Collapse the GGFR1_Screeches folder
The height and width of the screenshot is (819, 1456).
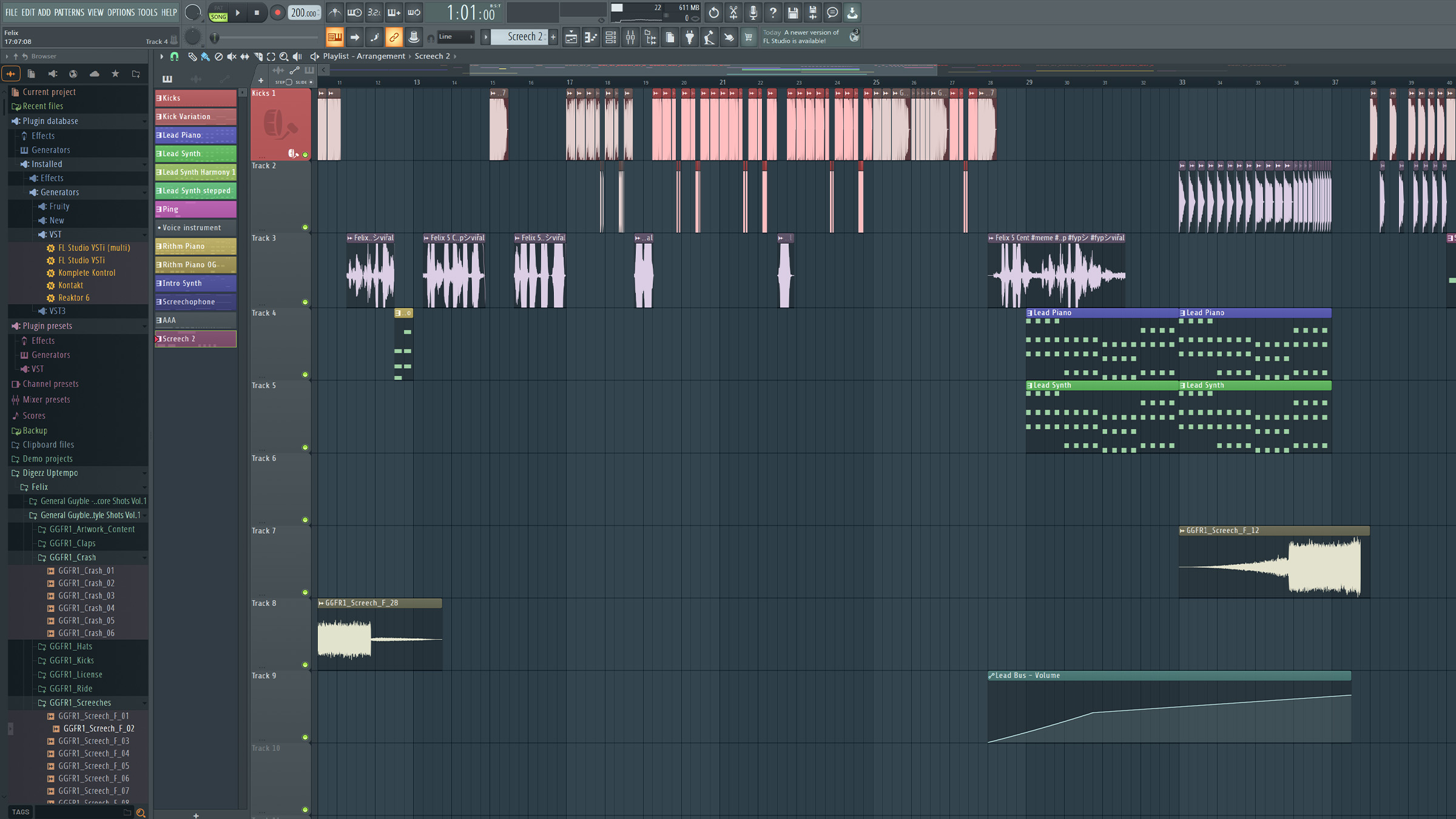(80, 703)
